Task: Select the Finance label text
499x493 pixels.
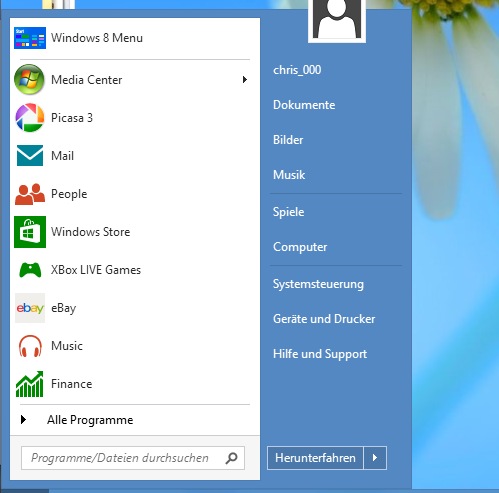Action: click(x=71, y=384)
